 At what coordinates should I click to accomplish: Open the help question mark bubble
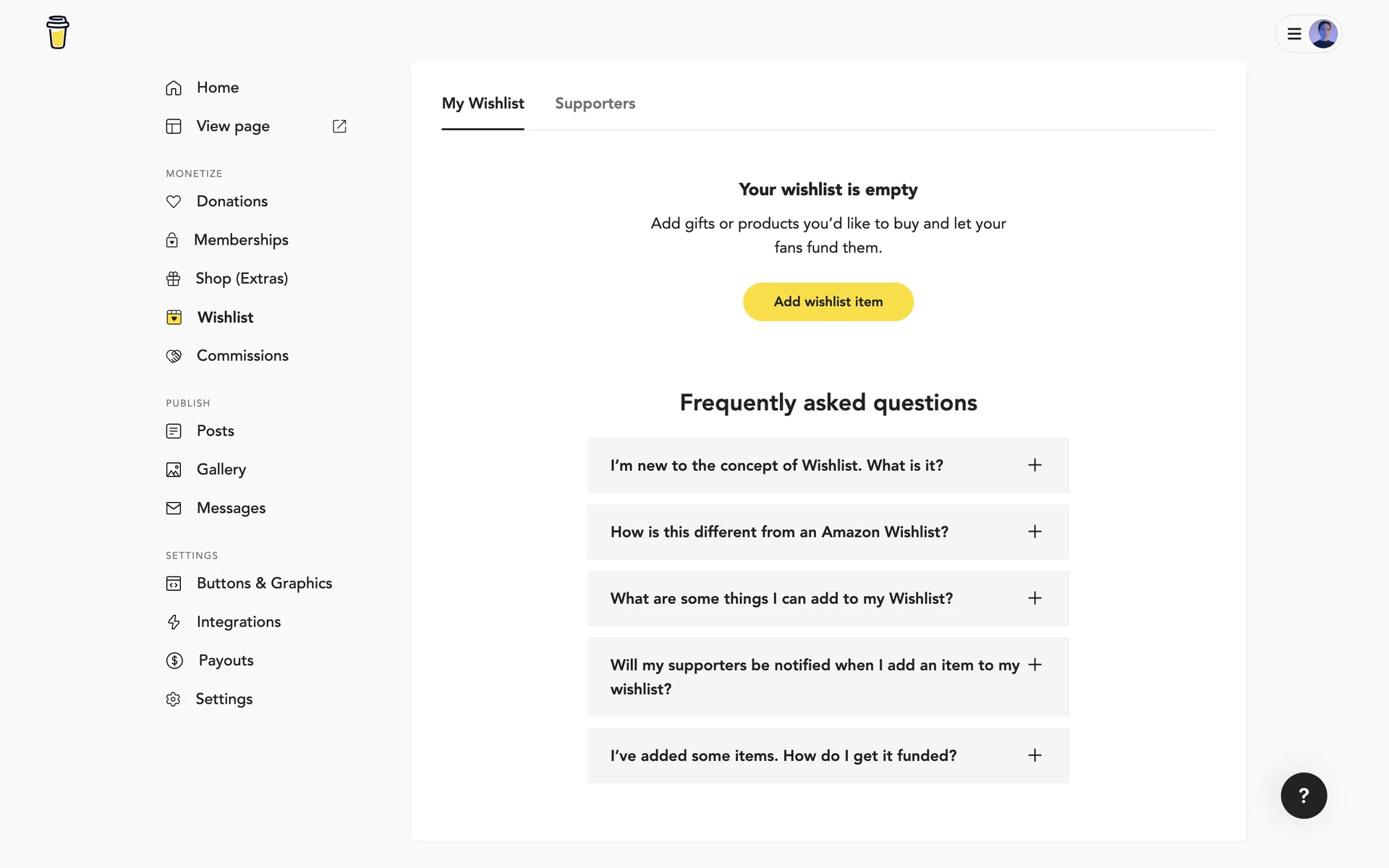(1304, 796)
